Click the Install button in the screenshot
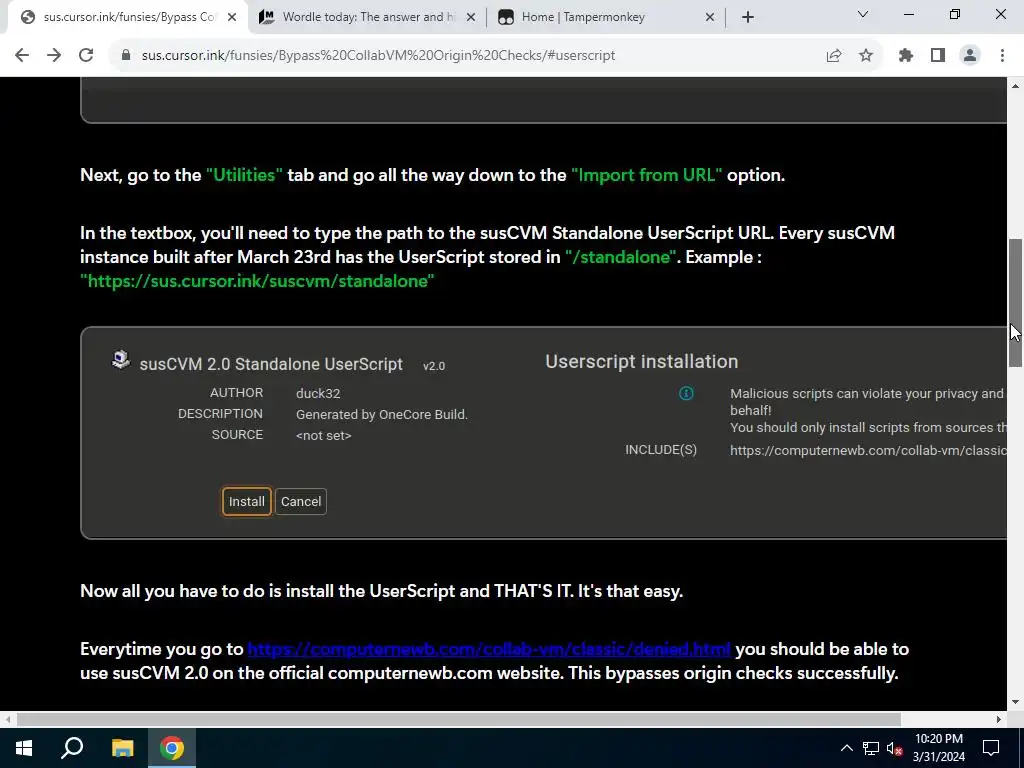 pyautogui.click(x=246, y=502)
